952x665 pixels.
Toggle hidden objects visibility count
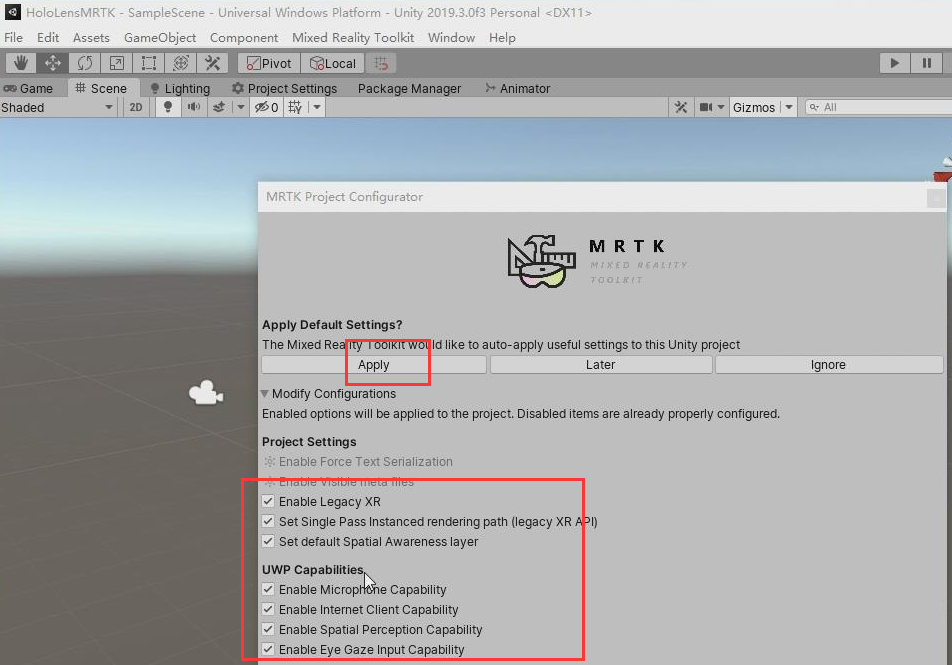tap(267, 107)
